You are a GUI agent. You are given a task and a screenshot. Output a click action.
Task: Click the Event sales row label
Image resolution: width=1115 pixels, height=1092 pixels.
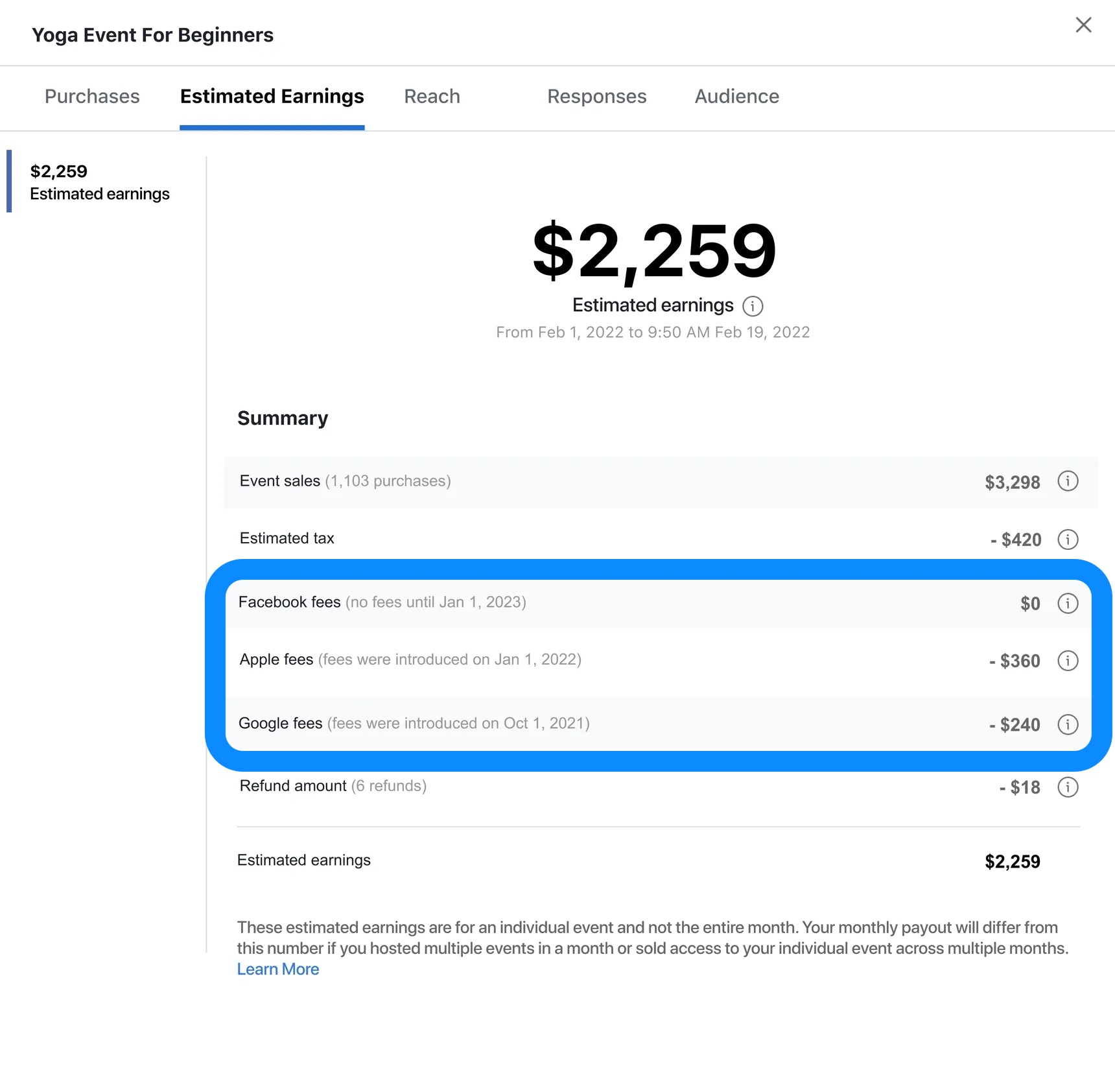[x=280, y=481]
